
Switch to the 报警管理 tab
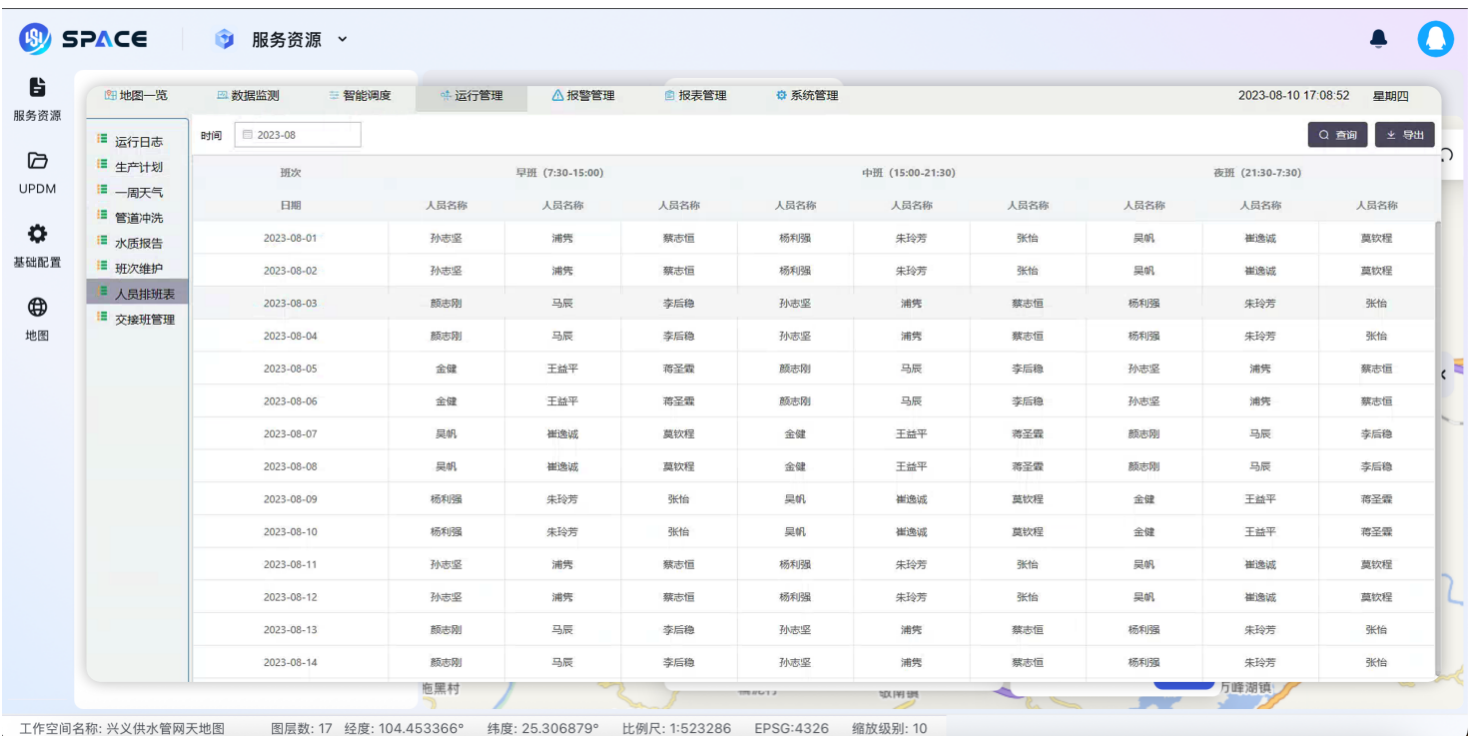[583, 96]
